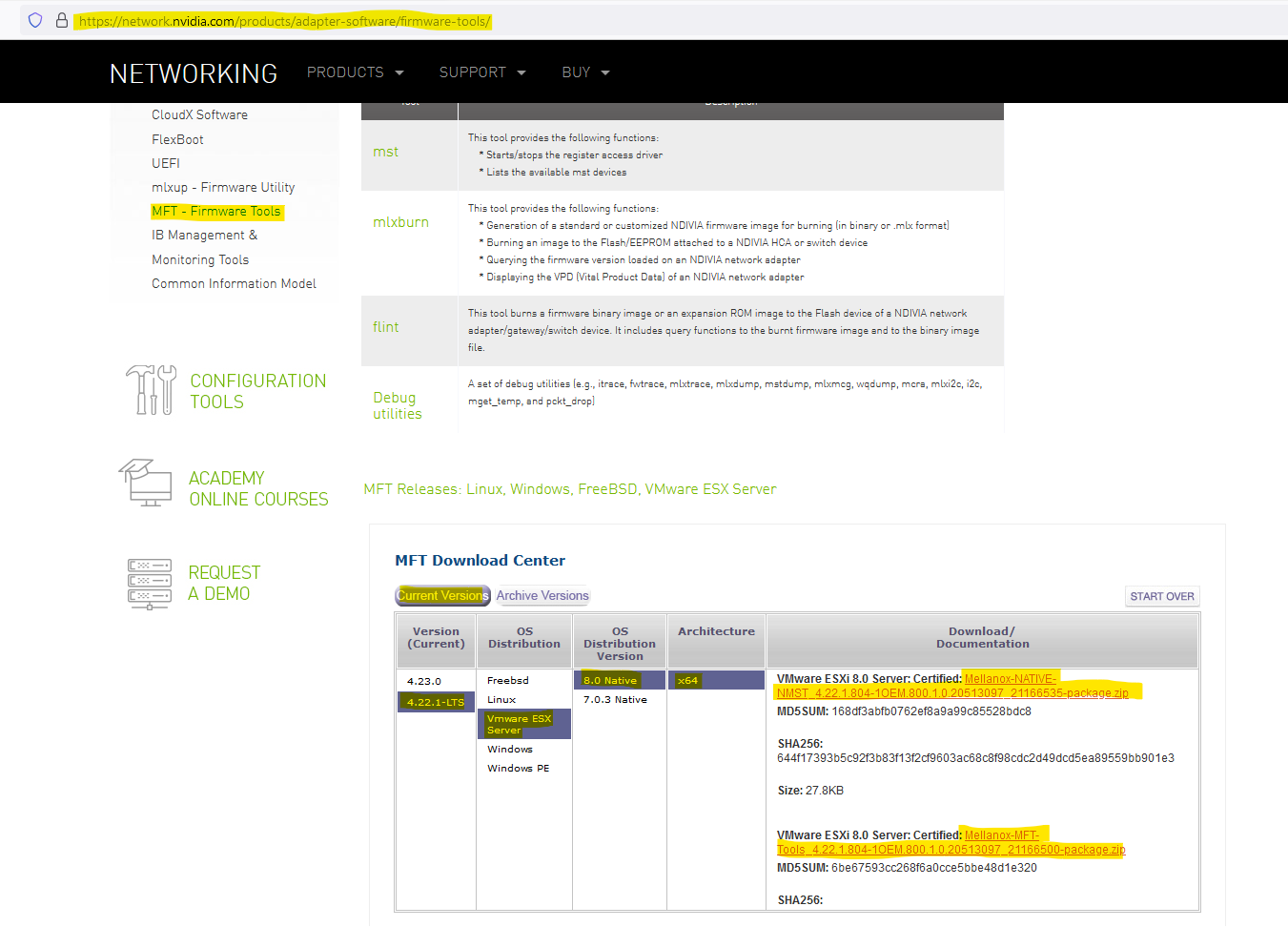Open ACADEMY ONLINE COURSES link
The image size is (1288, 927).
(258, 488)
